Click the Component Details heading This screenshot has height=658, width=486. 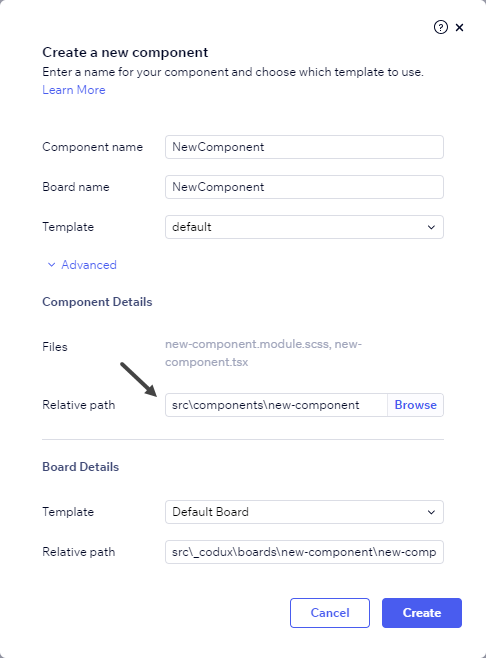(97, 302)
